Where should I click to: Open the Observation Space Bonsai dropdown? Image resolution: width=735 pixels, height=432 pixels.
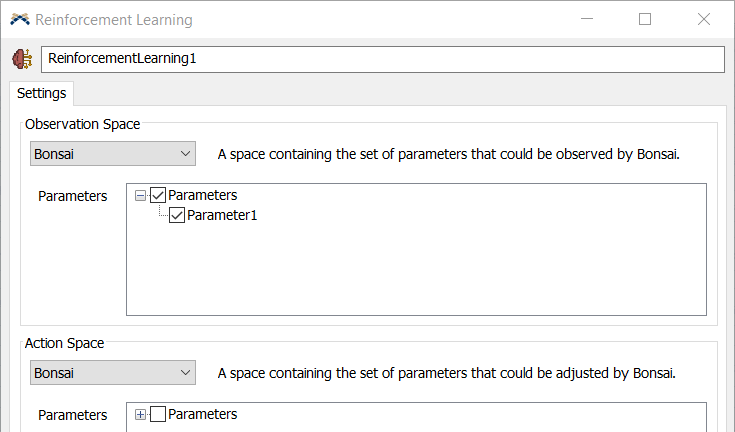click(113, 154)
